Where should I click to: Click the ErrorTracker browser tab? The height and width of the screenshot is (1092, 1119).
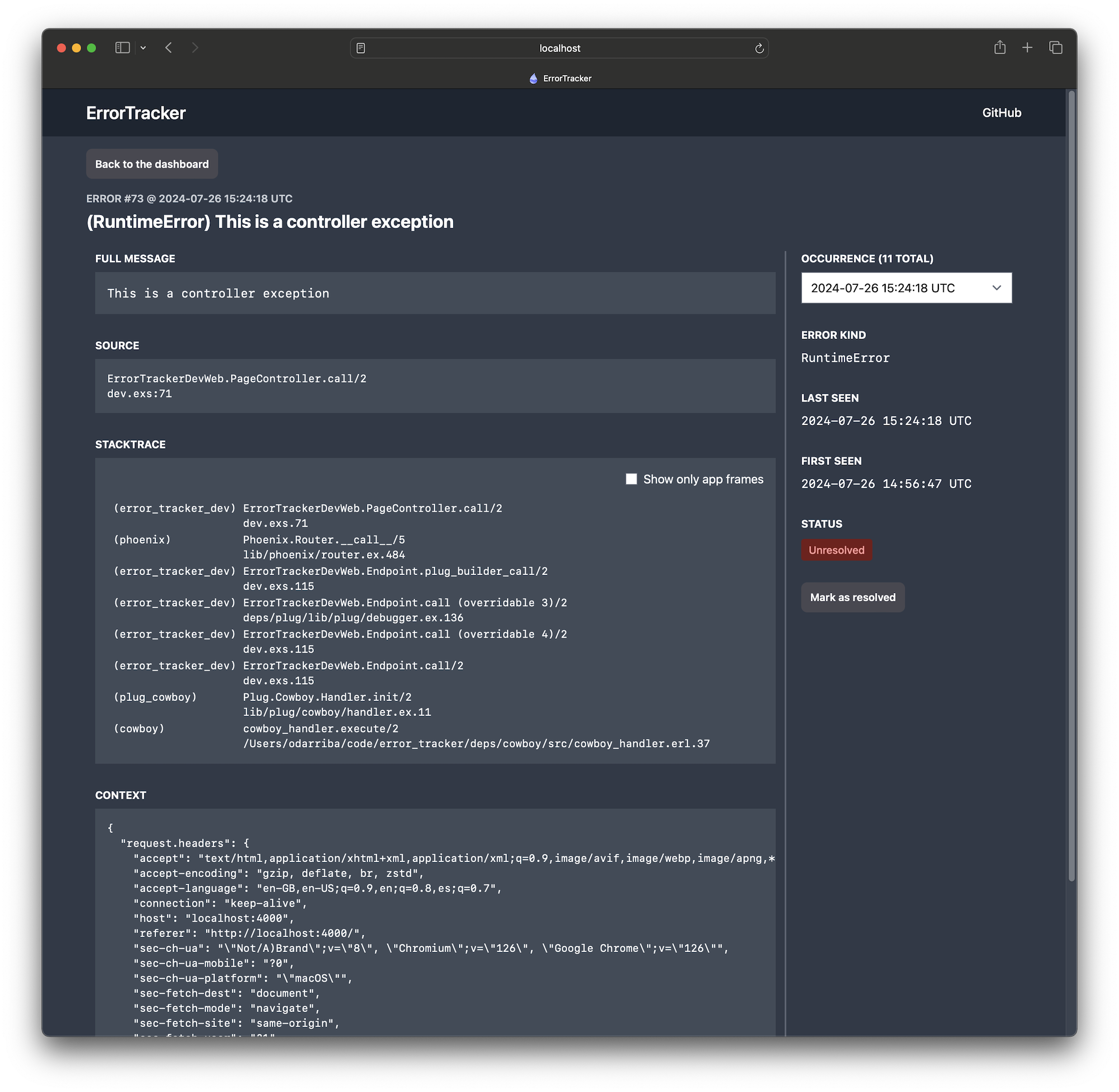(x=559, y=77)
